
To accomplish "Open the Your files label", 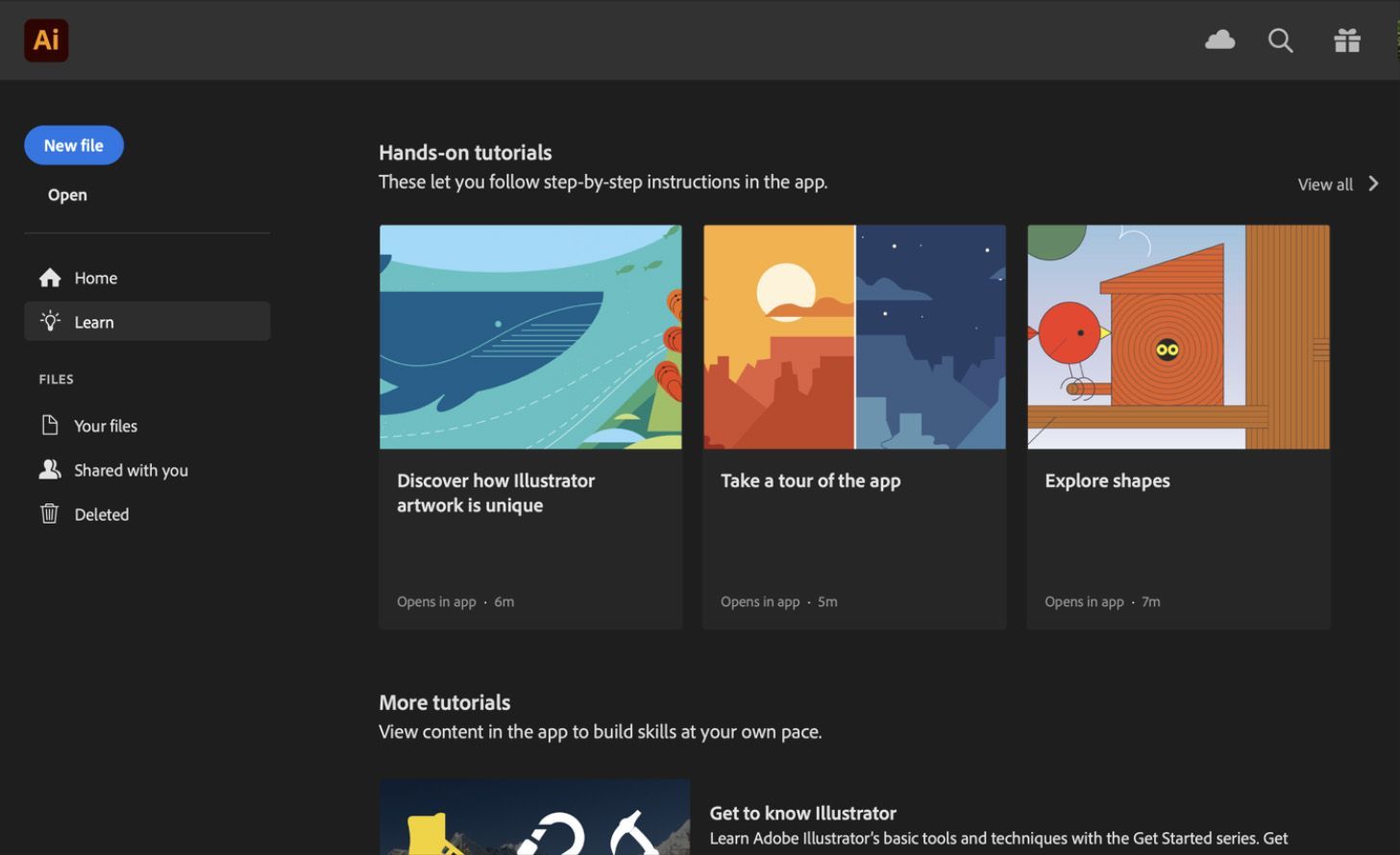I will (x=106, y=426).
